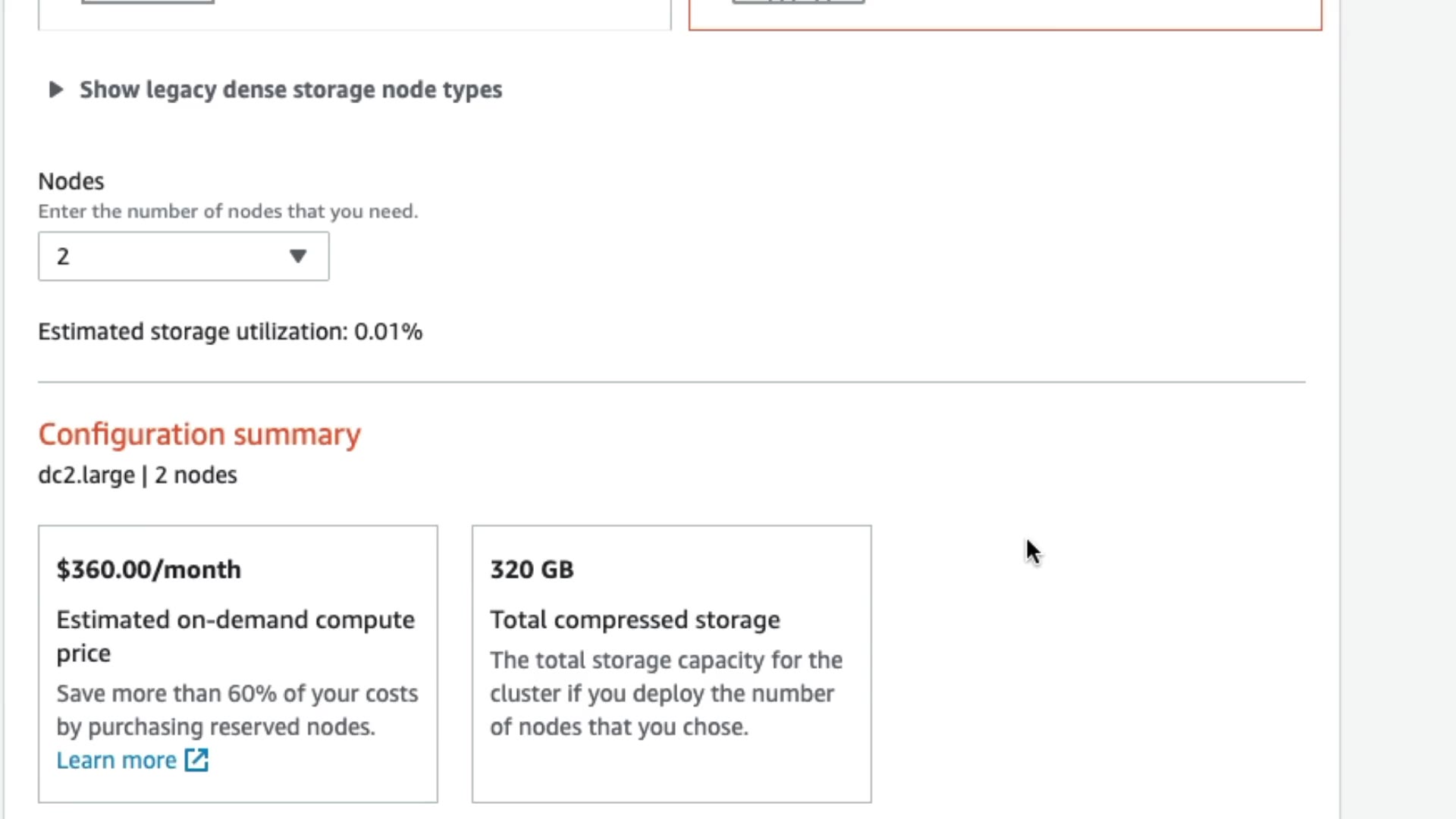Click the Estimated storage utilization text

(x=230, y=332)
